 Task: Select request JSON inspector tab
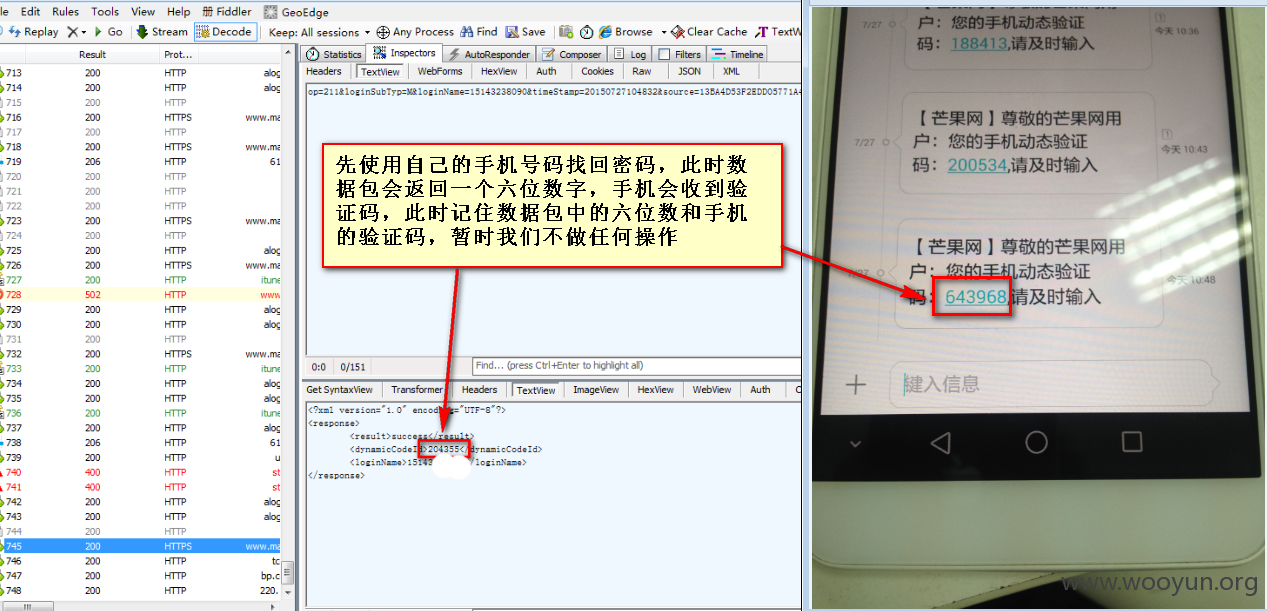click(x=690, y=71)
